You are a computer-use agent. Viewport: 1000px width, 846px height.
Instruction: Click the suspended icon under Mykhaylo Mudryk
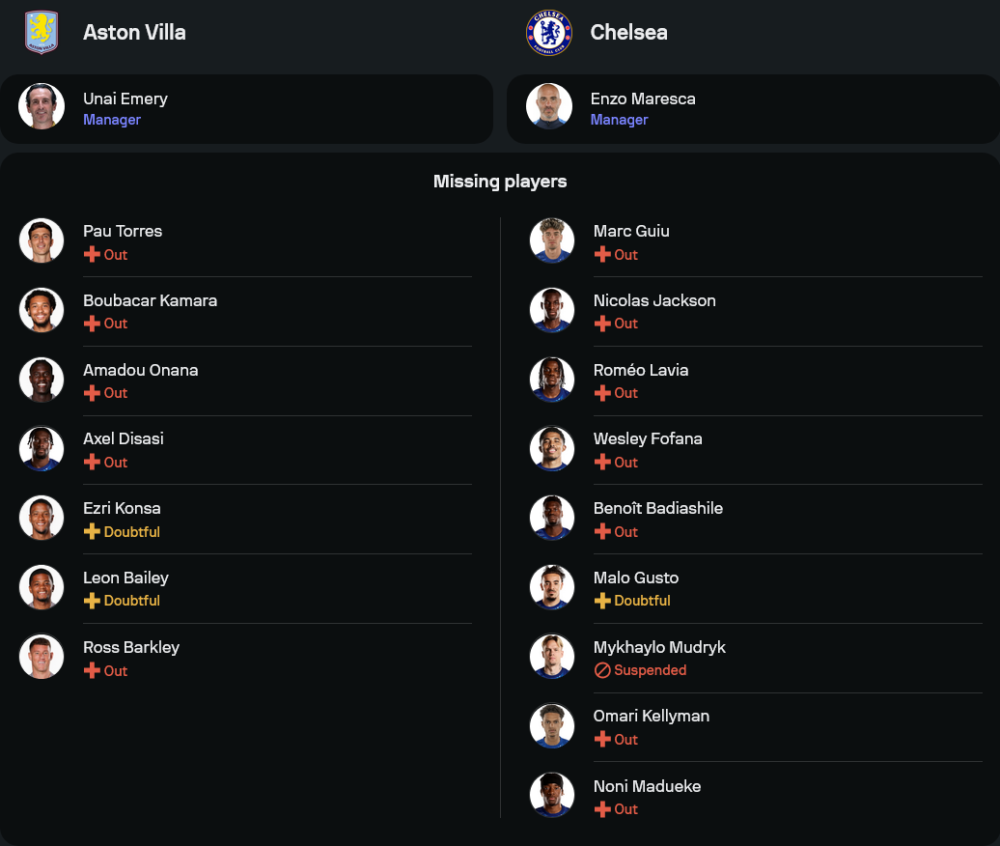coord(602,671)
